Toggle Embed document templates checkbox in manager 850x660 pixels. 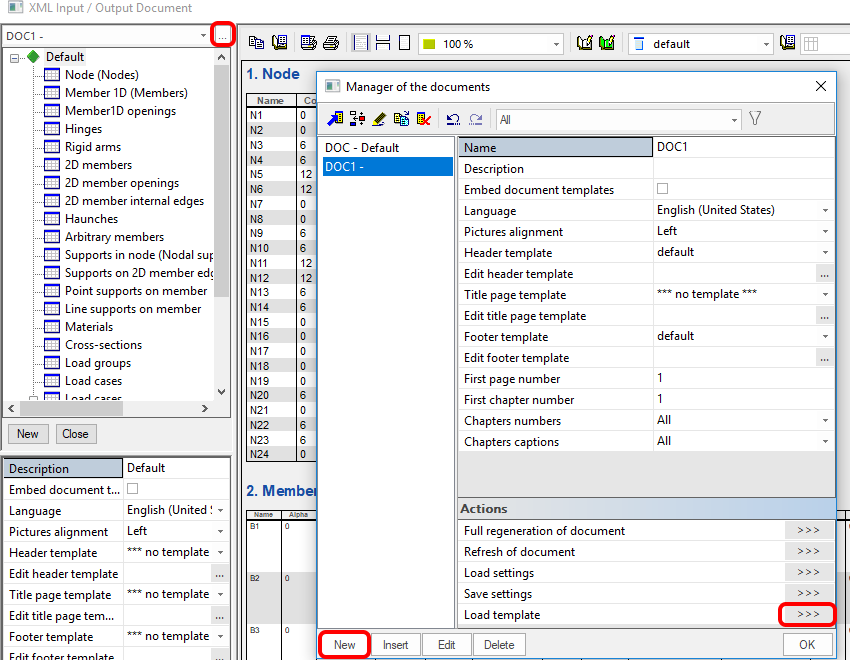(662, 189)
